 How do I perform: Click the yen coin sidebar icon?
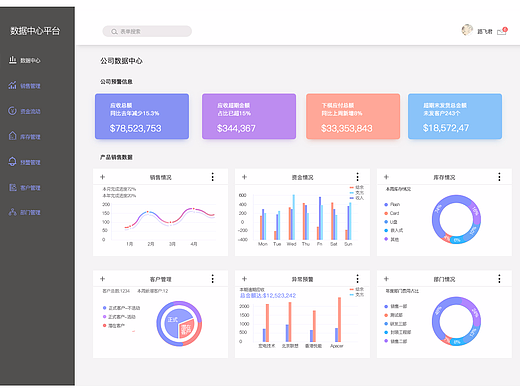coord(12,111)
